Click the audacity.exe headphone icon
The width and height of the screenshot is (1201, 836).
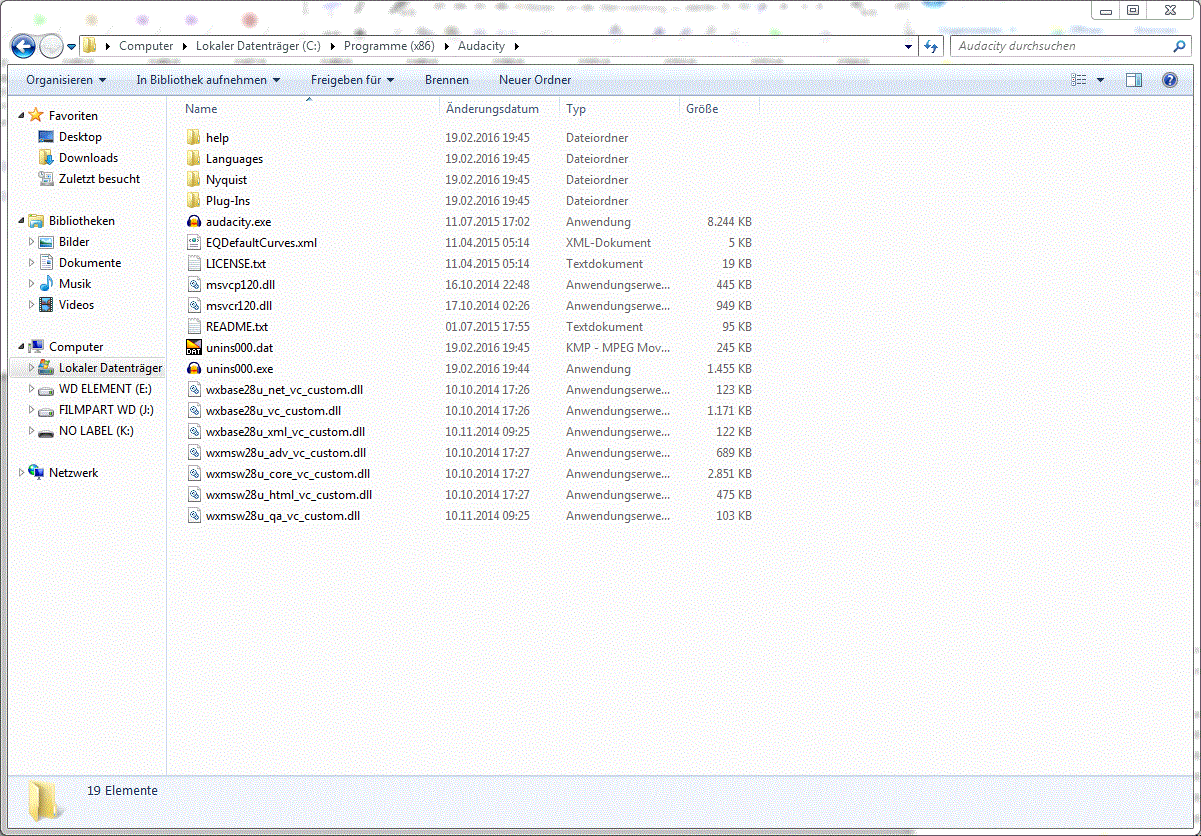[x=194, y=222]
